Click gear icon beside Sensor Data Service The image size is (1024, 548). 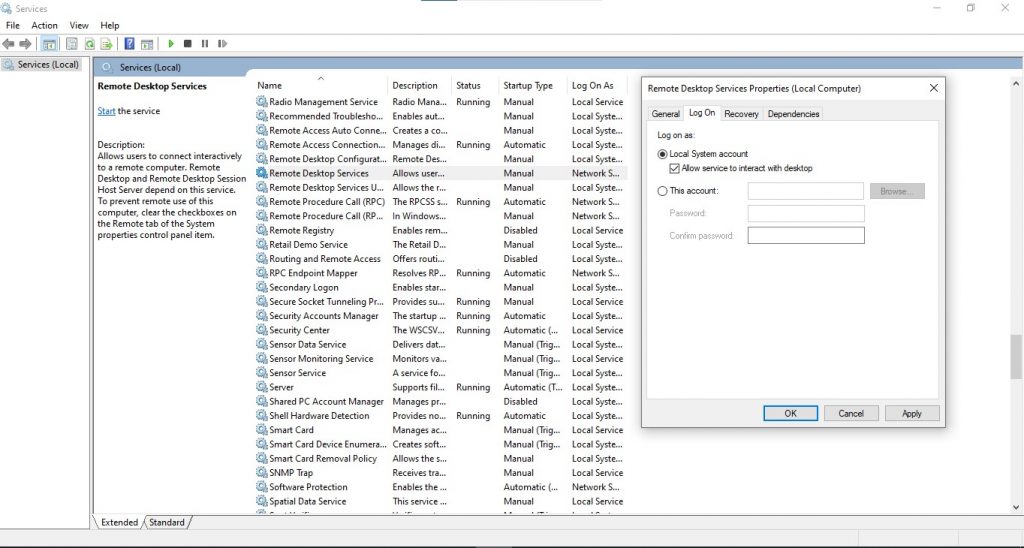click(x=262, y=344)
